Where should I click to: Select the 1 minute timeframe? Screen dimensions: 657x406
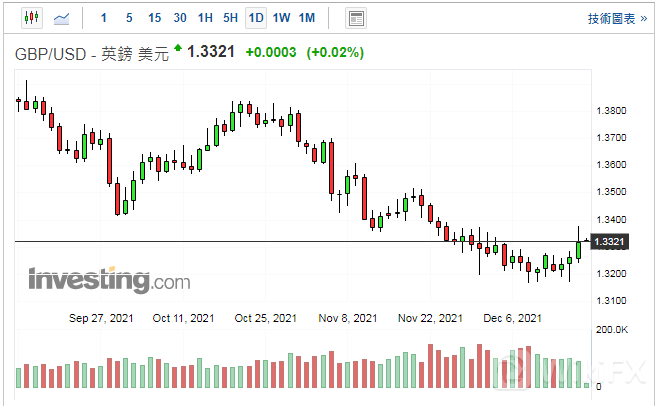[x=103, y=18]
